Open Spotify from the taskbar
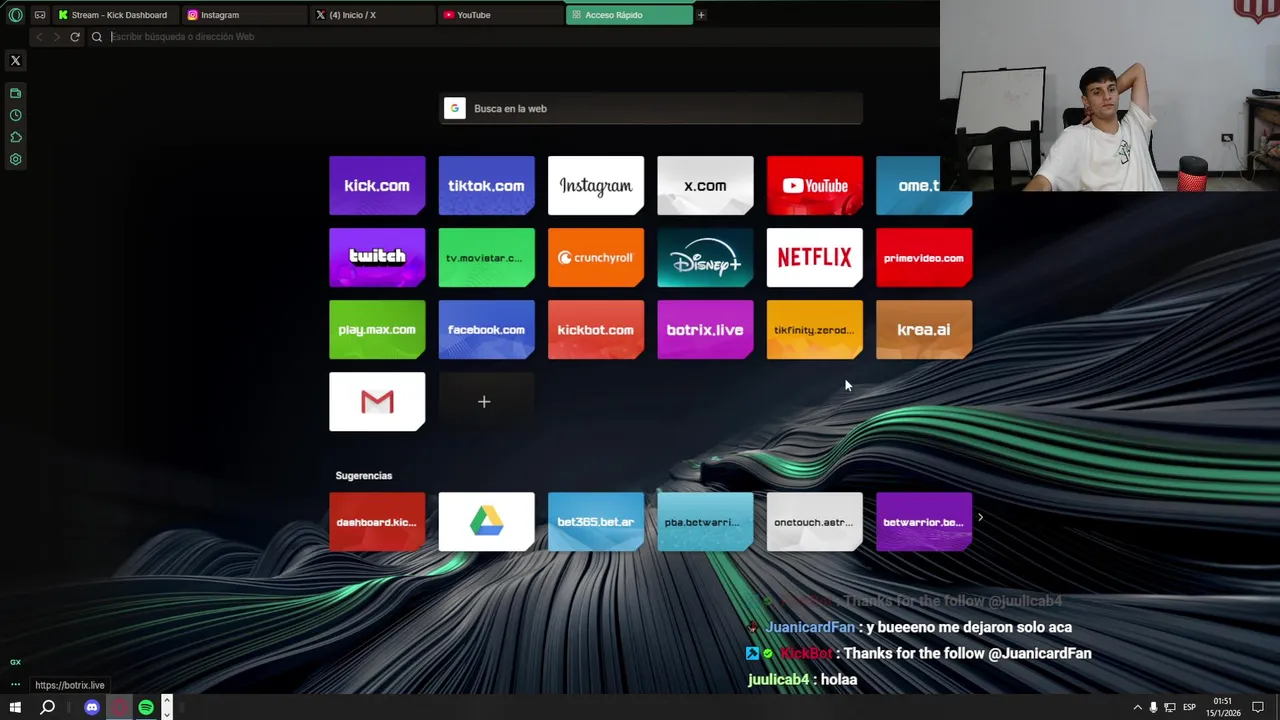The width and height of the screenshot is (1280, 720). pos(146,707)
